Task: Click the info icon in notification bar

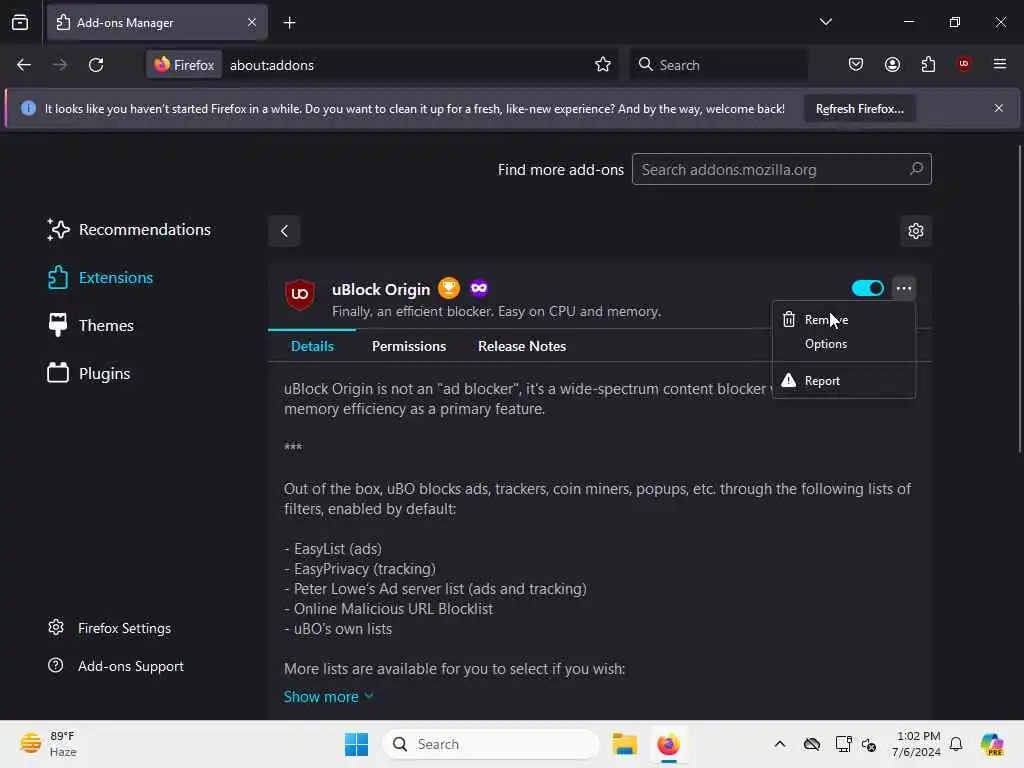Action: click(x=28, y=108)
